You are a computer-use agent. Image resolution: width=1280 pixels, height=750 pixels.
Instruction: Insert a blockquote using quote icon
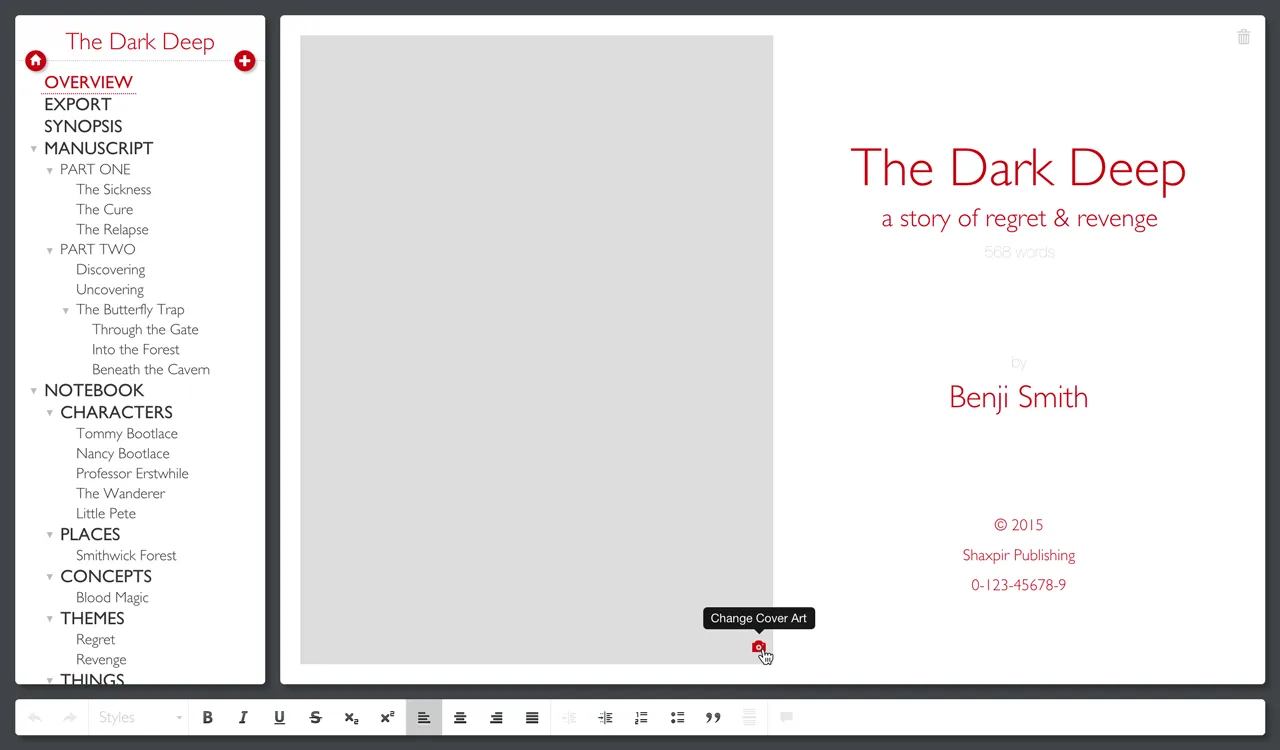coord(713,717)
